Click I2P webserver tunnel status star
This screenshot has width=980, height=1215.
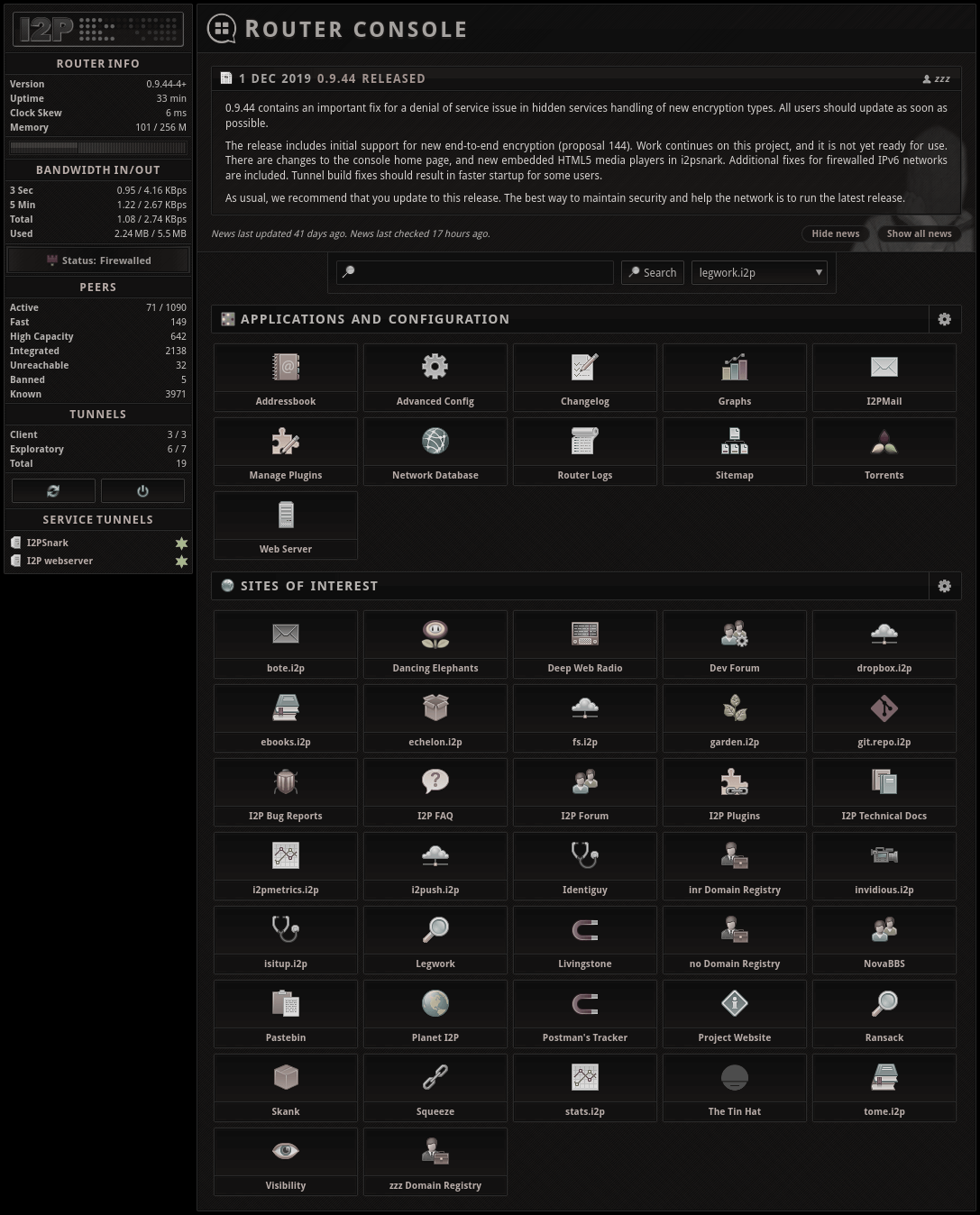181,561
